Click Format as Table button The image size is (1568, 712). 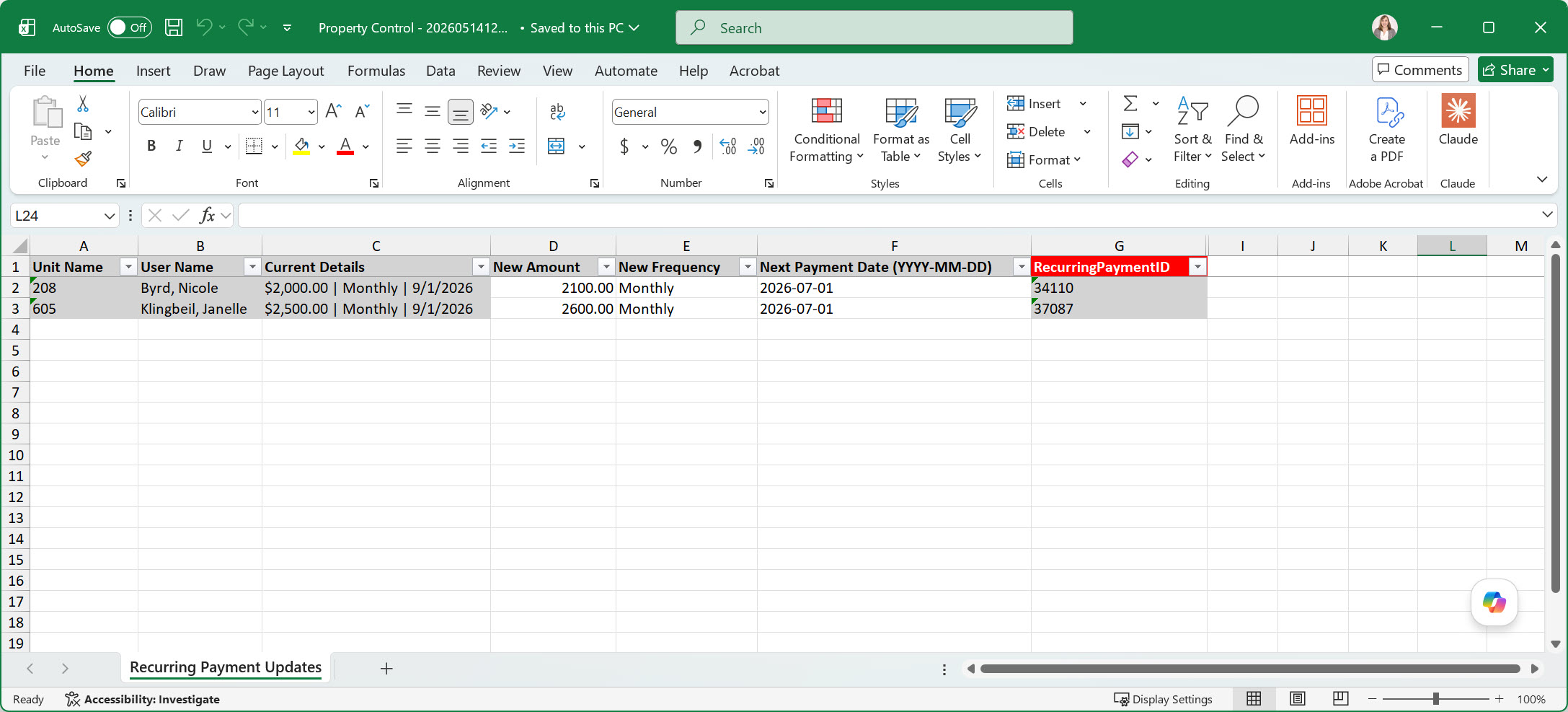901,130
